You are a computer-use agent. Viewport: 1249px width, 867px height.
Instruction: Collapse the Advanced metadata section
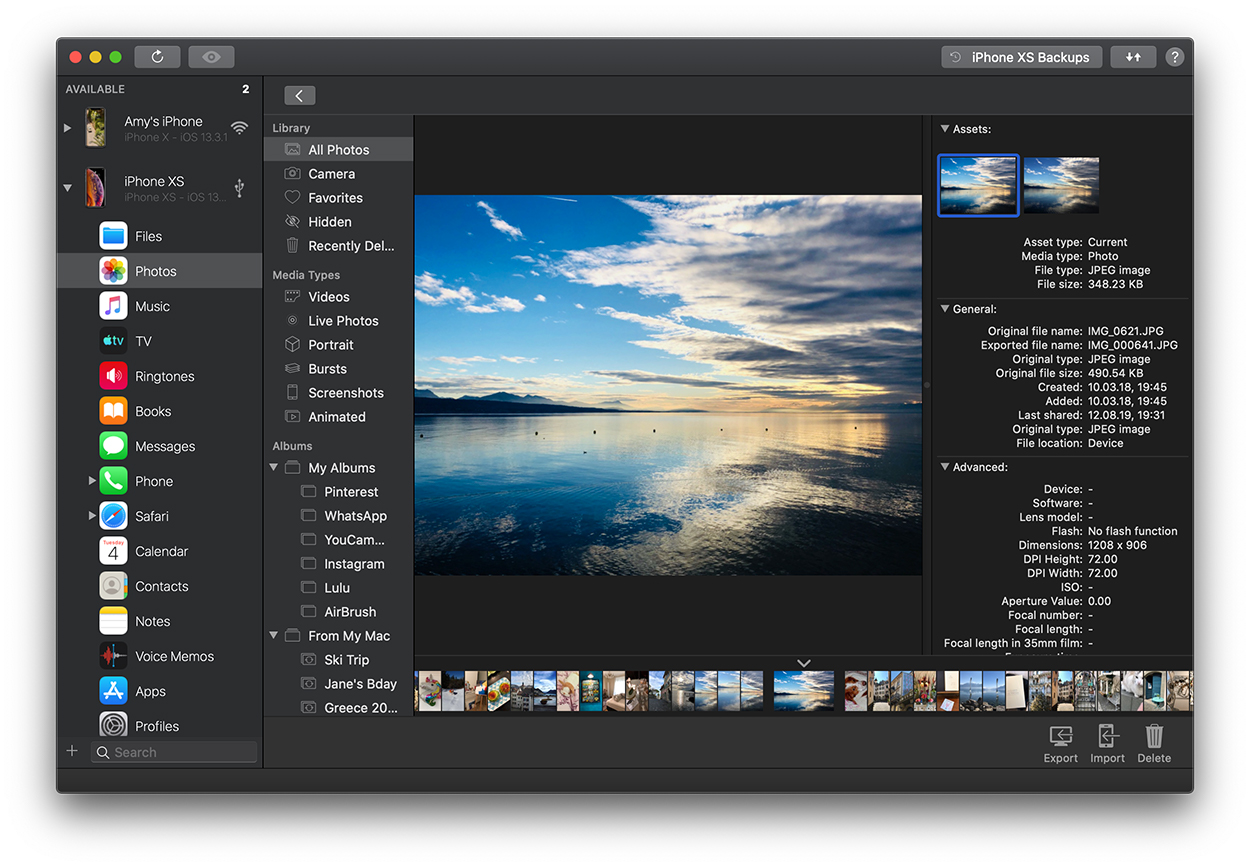pos(944,467)
